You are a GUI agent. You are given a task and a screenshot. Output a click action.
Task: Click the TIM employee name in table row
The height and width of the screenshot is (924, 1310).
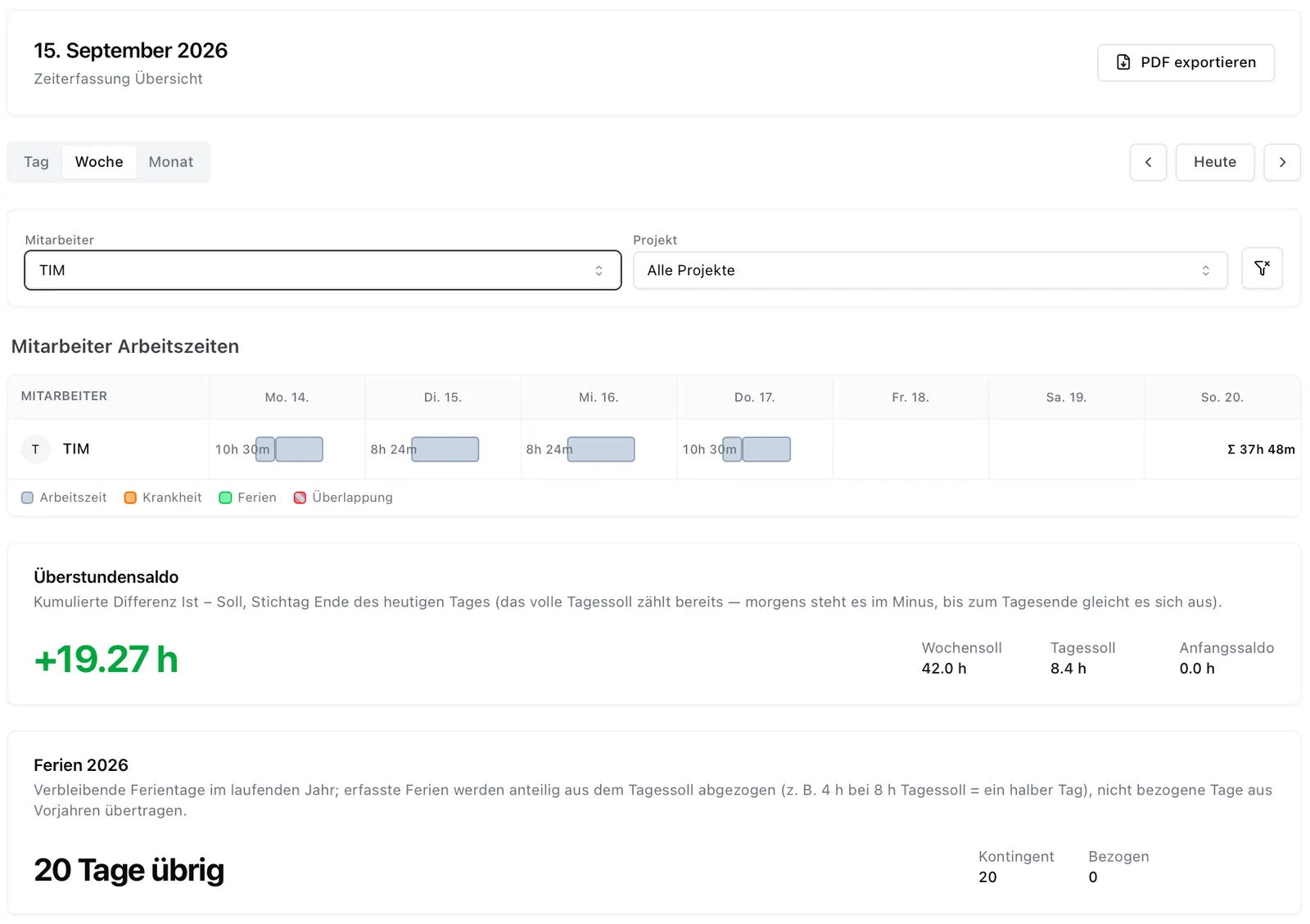click(x=76, y=449)
